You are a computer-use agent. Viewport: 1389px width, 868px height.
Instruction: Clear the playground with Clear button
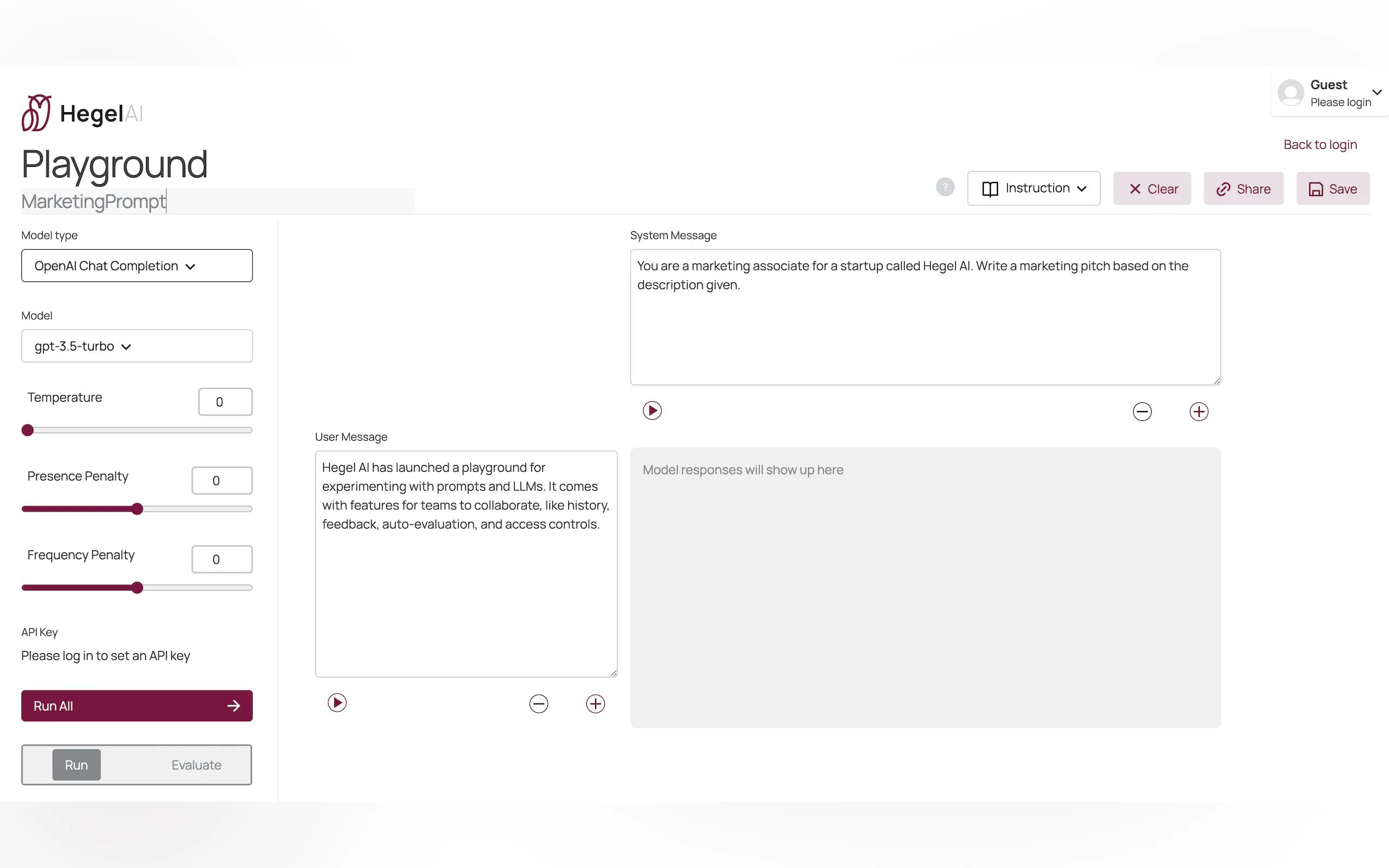(x=1152, y=189)
